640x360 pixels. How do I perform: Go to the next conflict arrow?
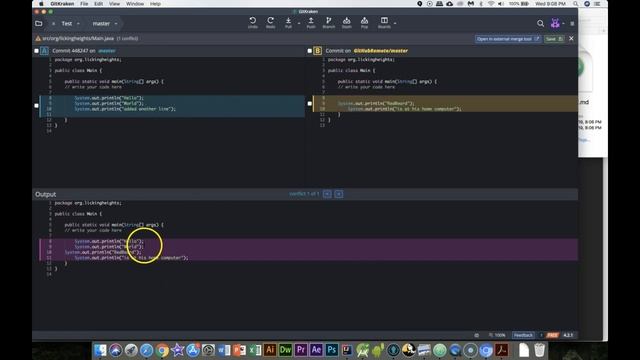pos(339,194)
